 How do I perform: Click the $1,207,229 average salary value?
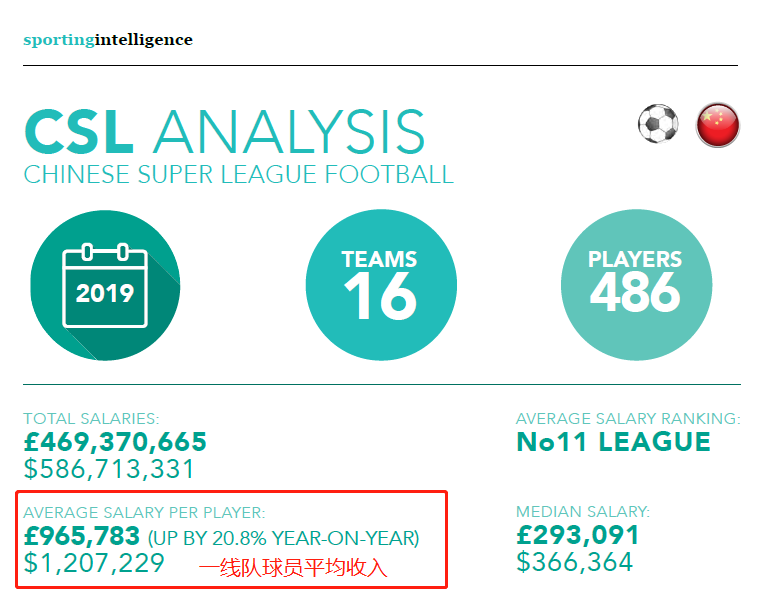(94, 563)
